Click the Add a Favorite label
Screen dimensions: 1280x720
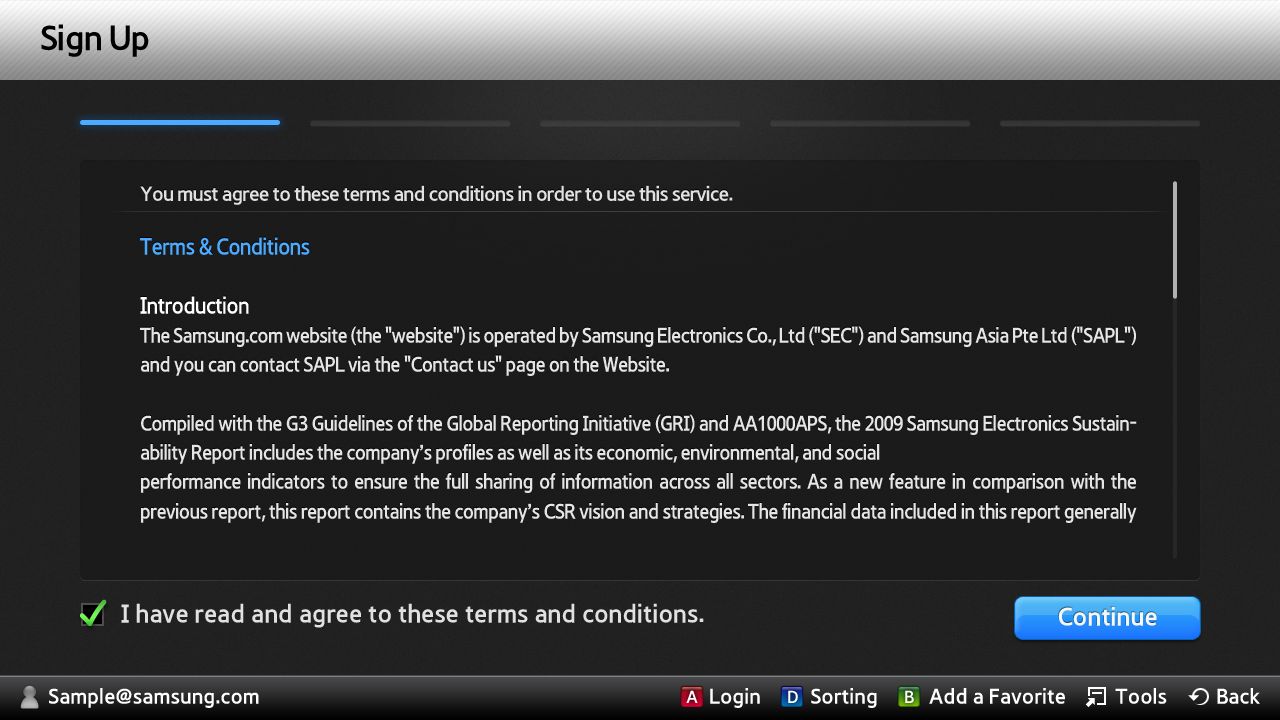click(997, 697)
